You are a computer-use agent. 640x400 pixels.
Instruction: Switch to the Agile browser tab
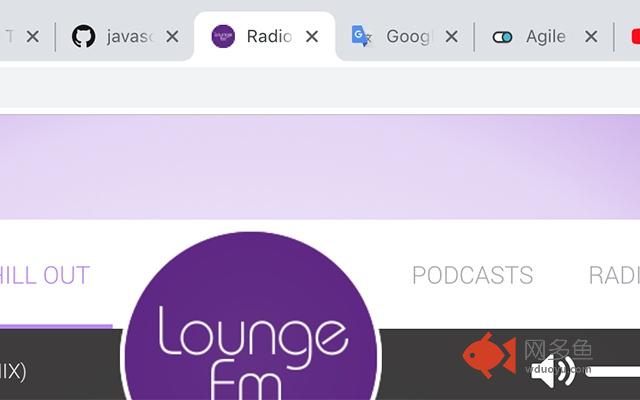tap(545, 37)
